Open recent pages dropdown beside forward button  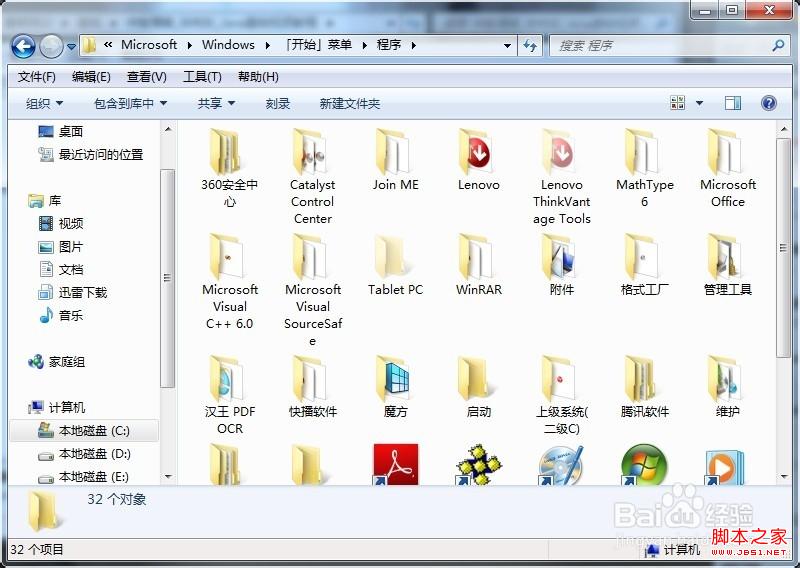71,46
